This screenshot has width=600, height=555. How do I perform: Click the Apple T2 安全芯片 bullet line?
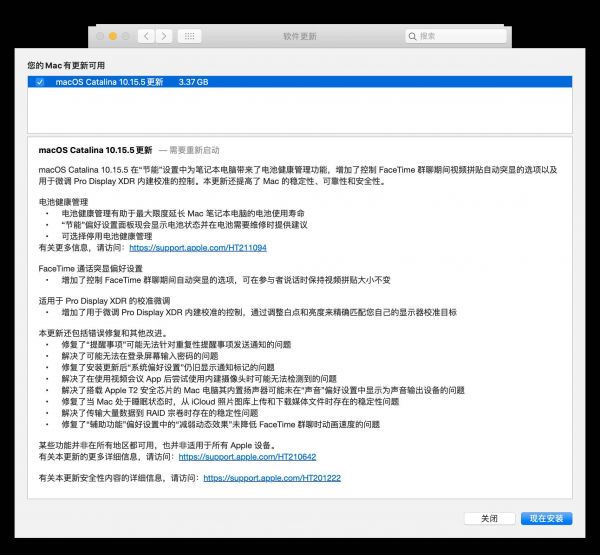click(x=263, y=390)
